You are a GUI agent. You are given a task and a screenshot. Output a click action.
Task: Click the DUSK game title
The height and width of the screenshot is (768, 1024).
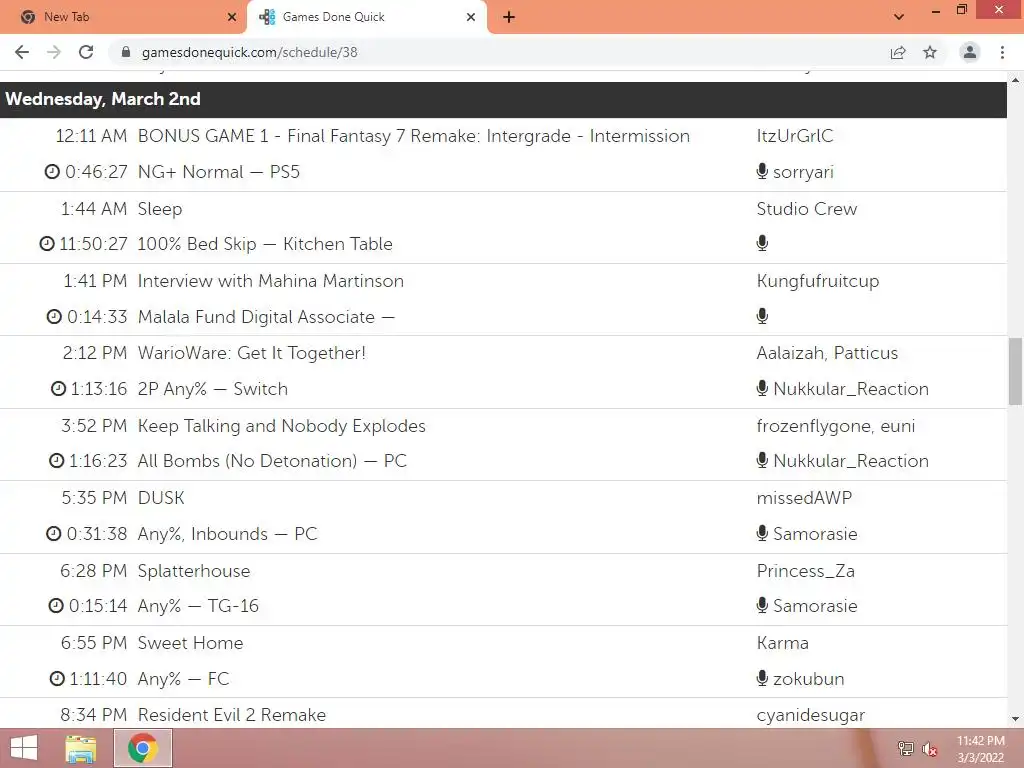pyautogui.click(x=161, y=498)
